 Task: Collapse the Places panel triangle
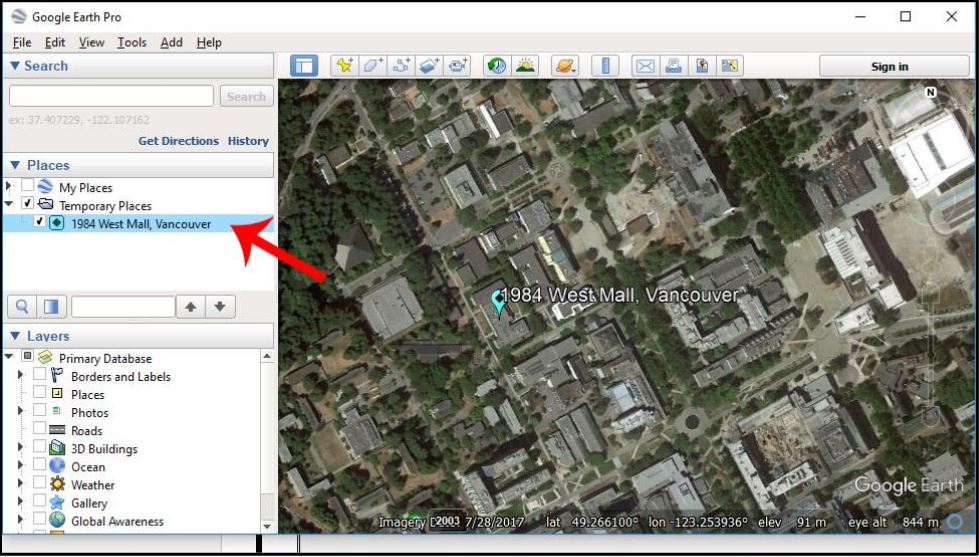(15, 165)
